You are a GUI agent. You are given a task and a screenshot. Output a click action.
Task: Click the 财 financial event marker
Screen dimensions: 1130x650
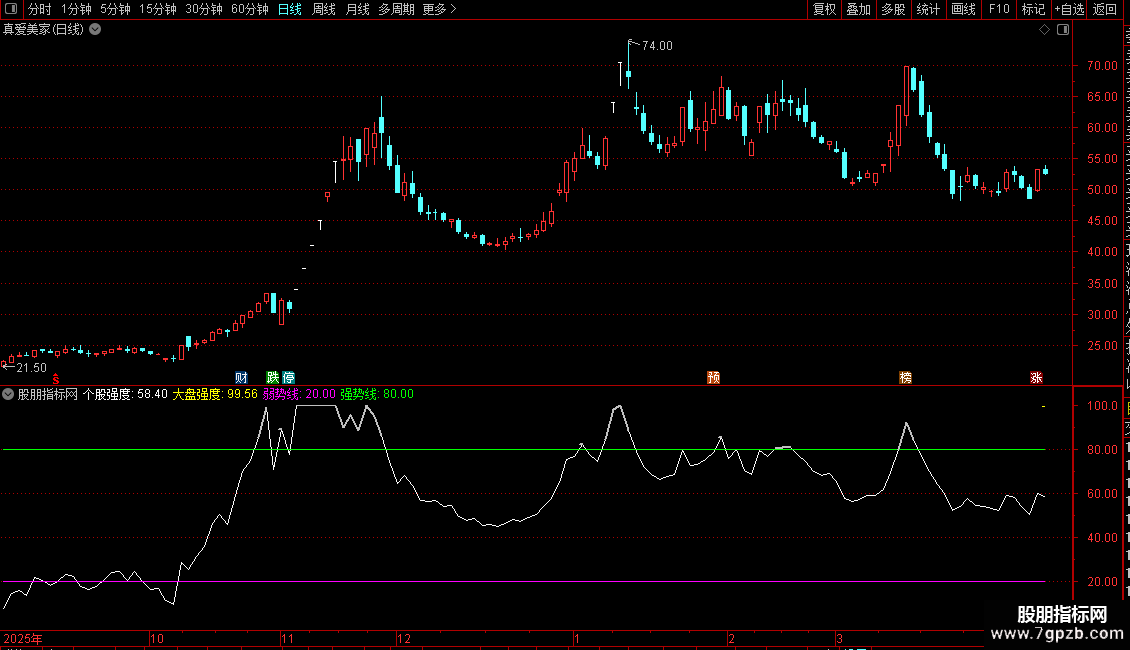[241, 378]
